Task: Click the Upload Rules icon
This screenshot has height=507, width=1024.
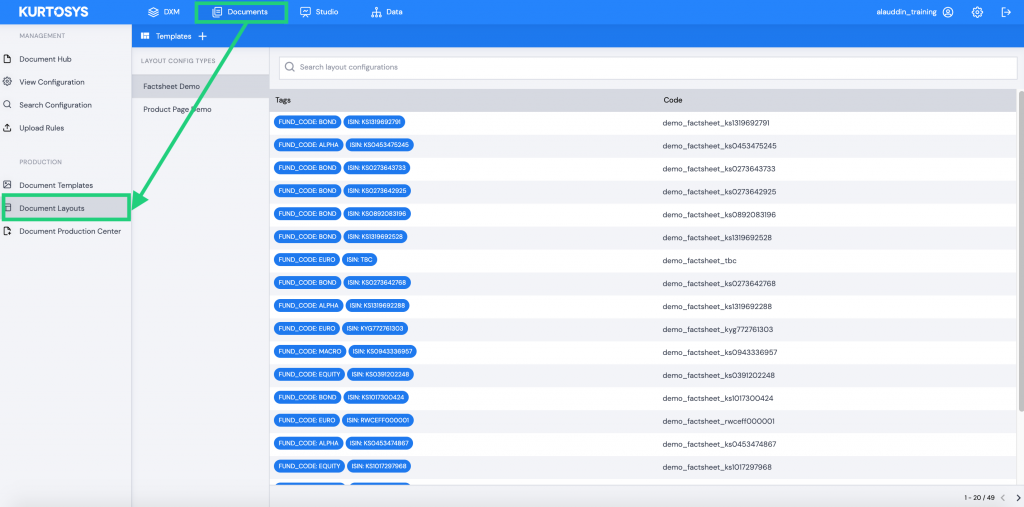Action: click(8, 128)
